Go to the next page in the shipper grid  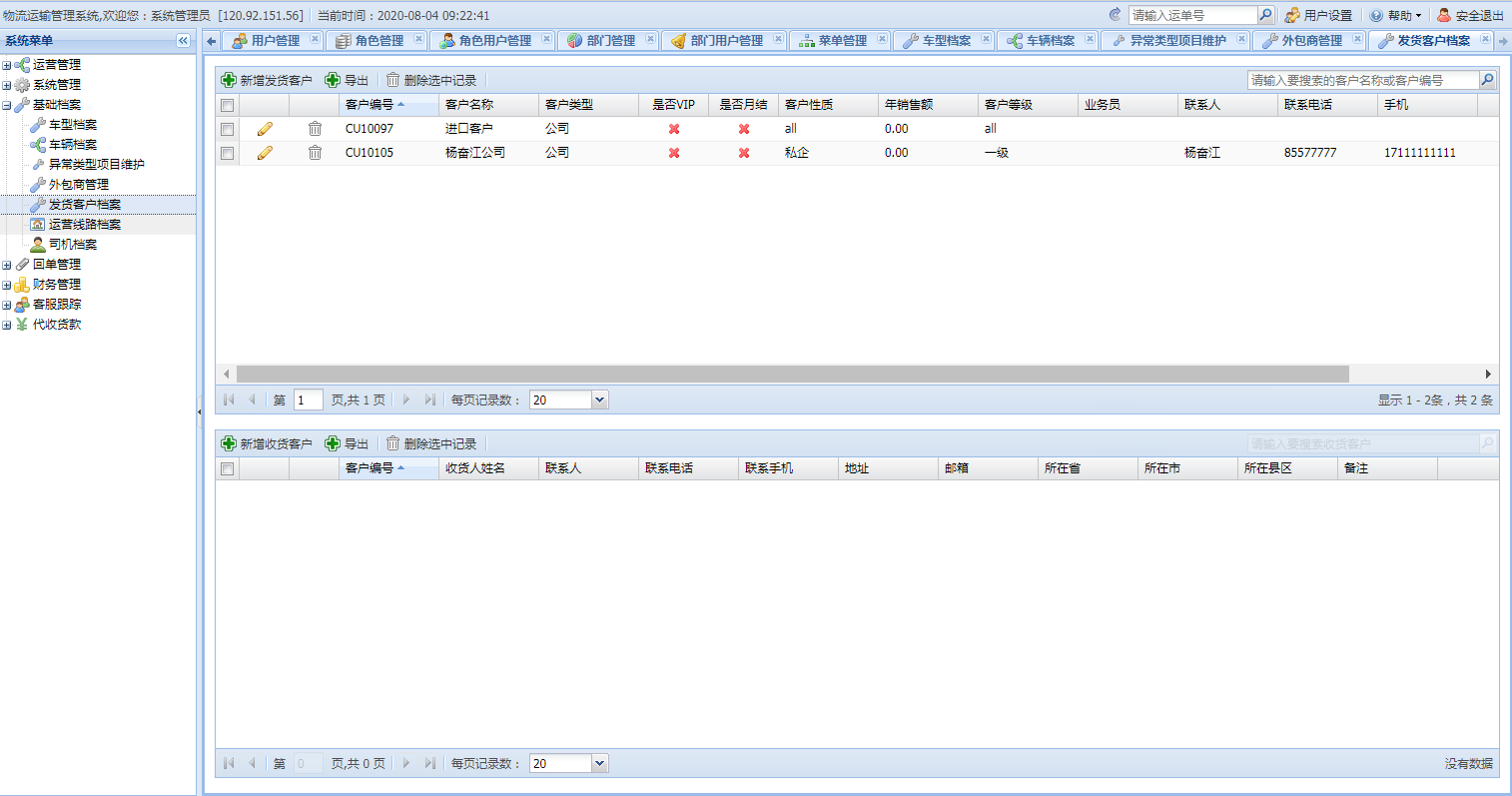[406, 399]
